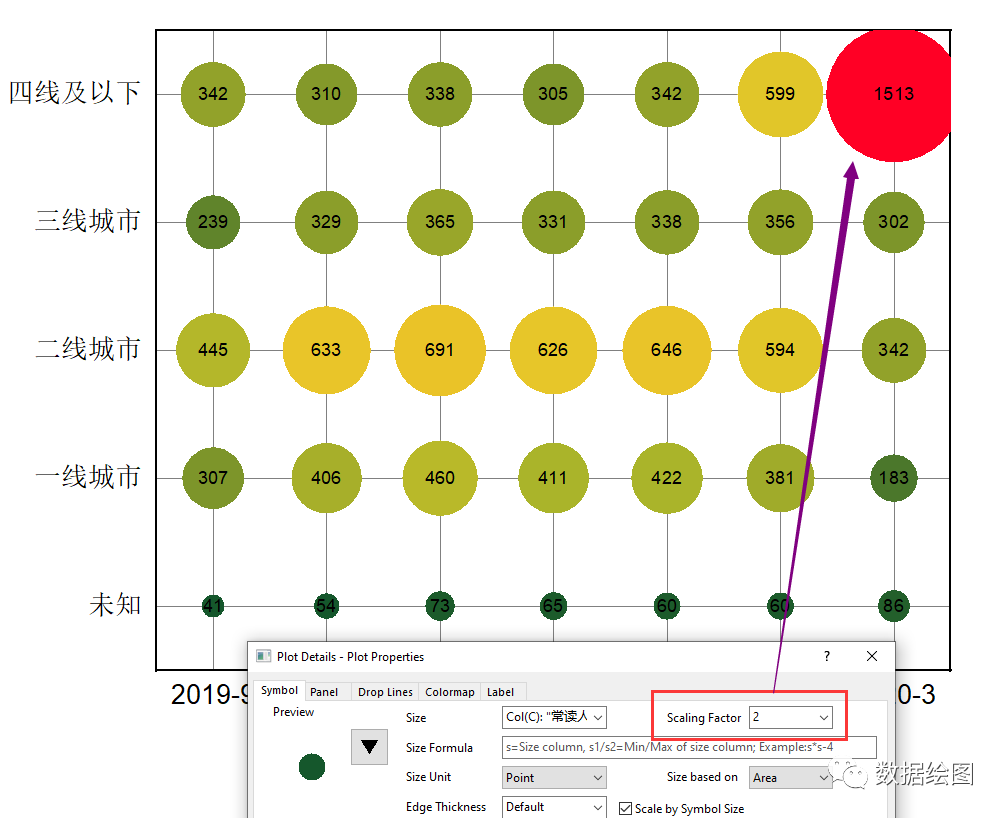Go to the Panel tab

point(324,692)
